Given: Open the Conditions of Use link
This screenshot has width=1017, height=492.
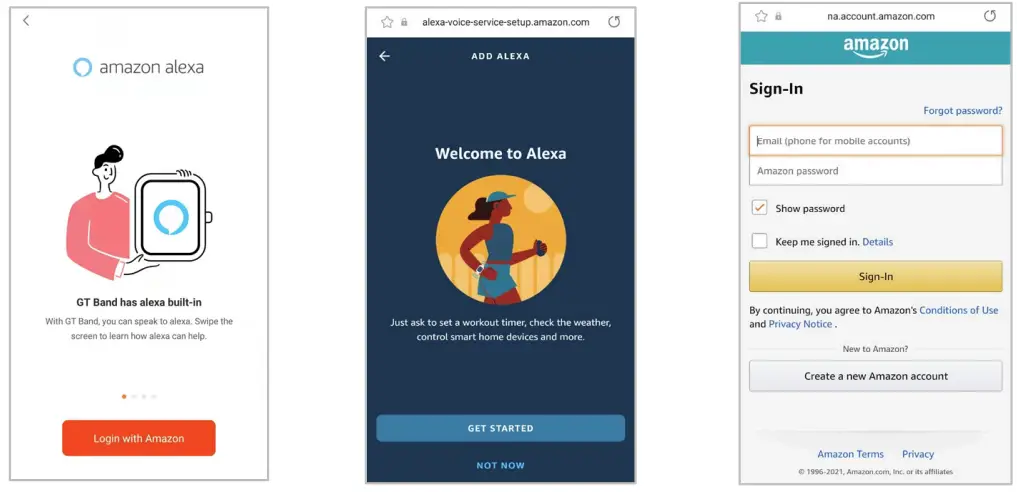Looking at the screenshot, I should 959,310.
